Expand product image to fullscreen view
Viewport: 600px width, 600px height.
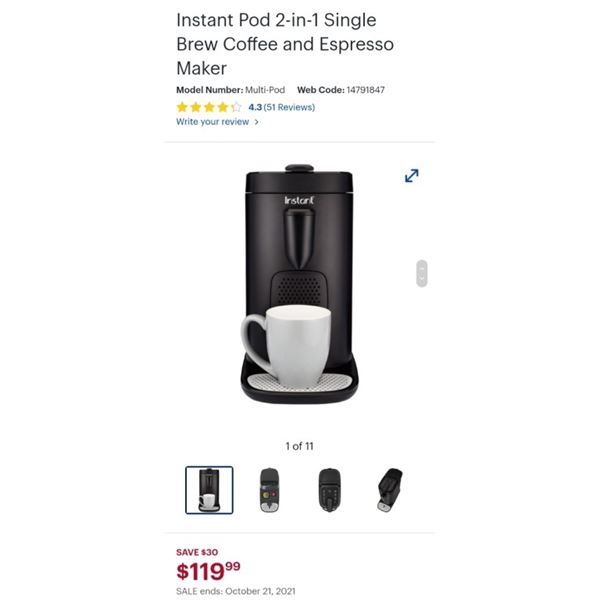pos(411,176)
